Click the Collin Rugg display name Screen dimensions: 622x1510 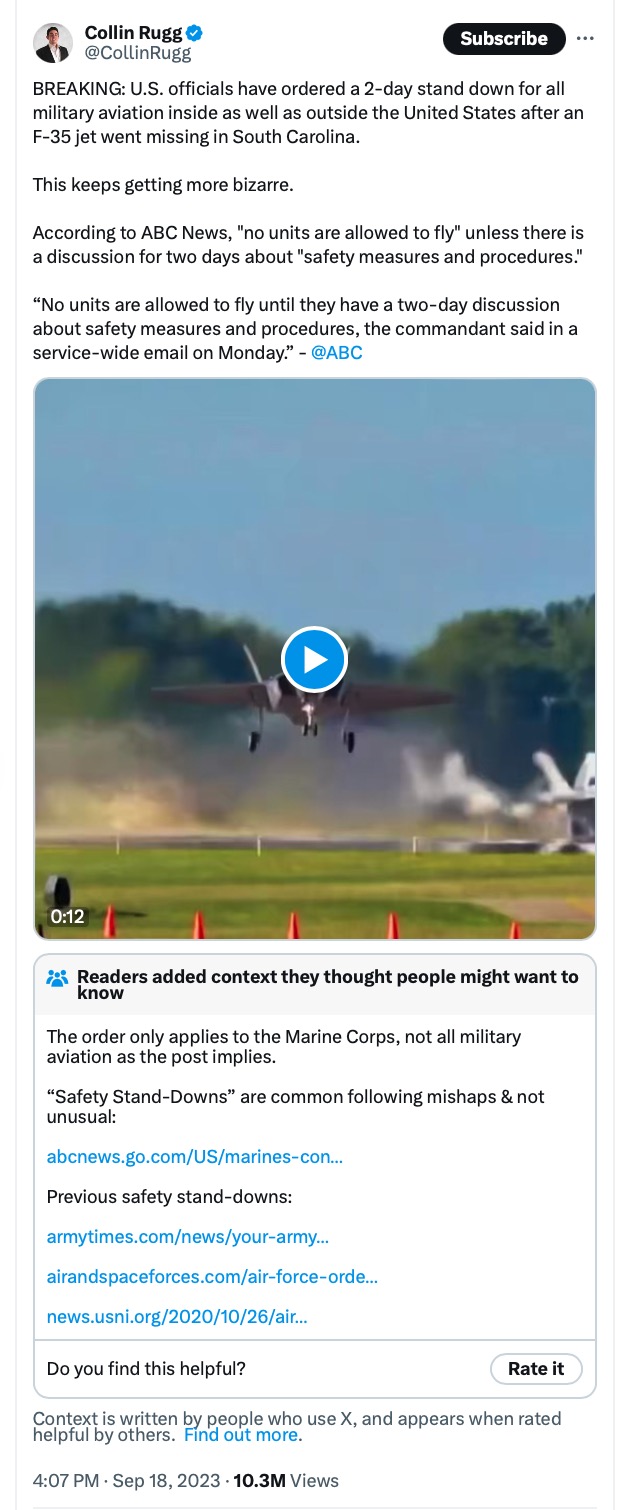click(x=134, y=34)
